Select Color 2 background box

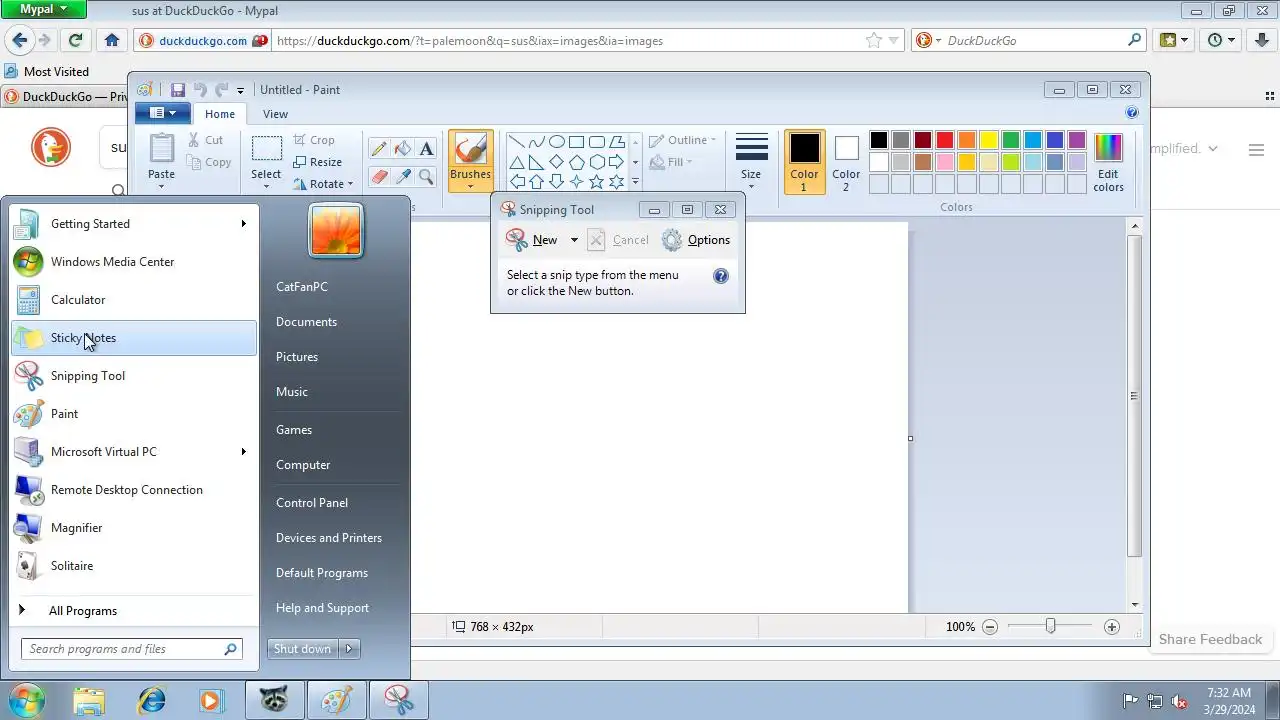click(x=846, y=162)
